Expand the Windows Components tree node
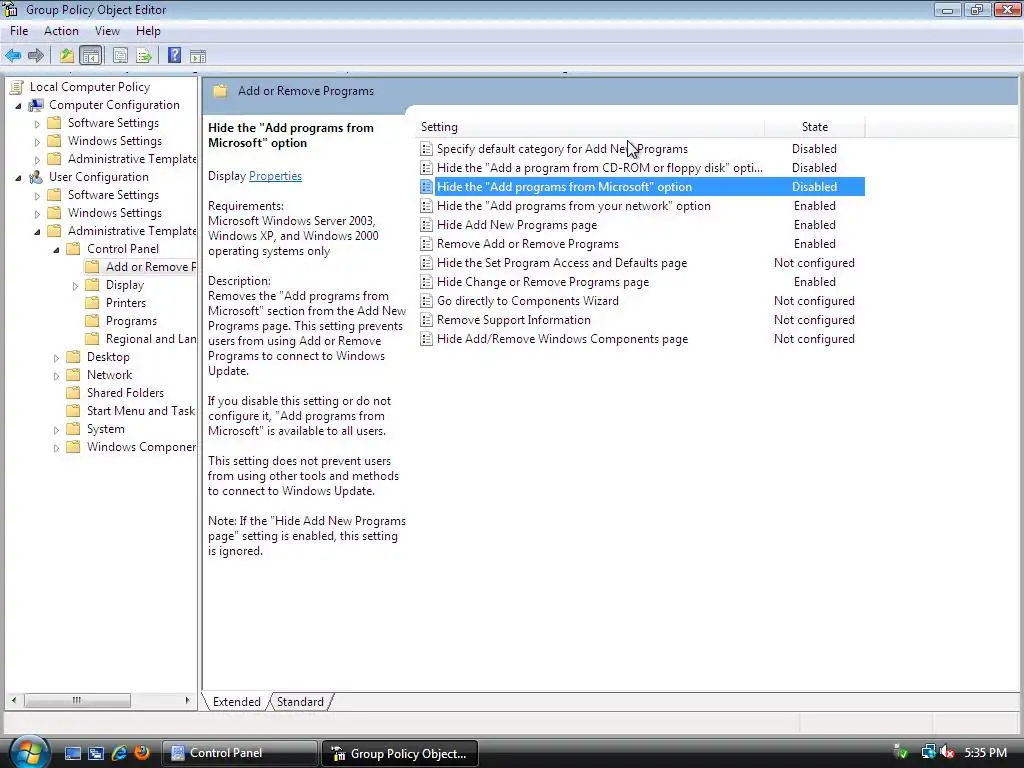The image size is (1024, 768). tap(56, 447)
